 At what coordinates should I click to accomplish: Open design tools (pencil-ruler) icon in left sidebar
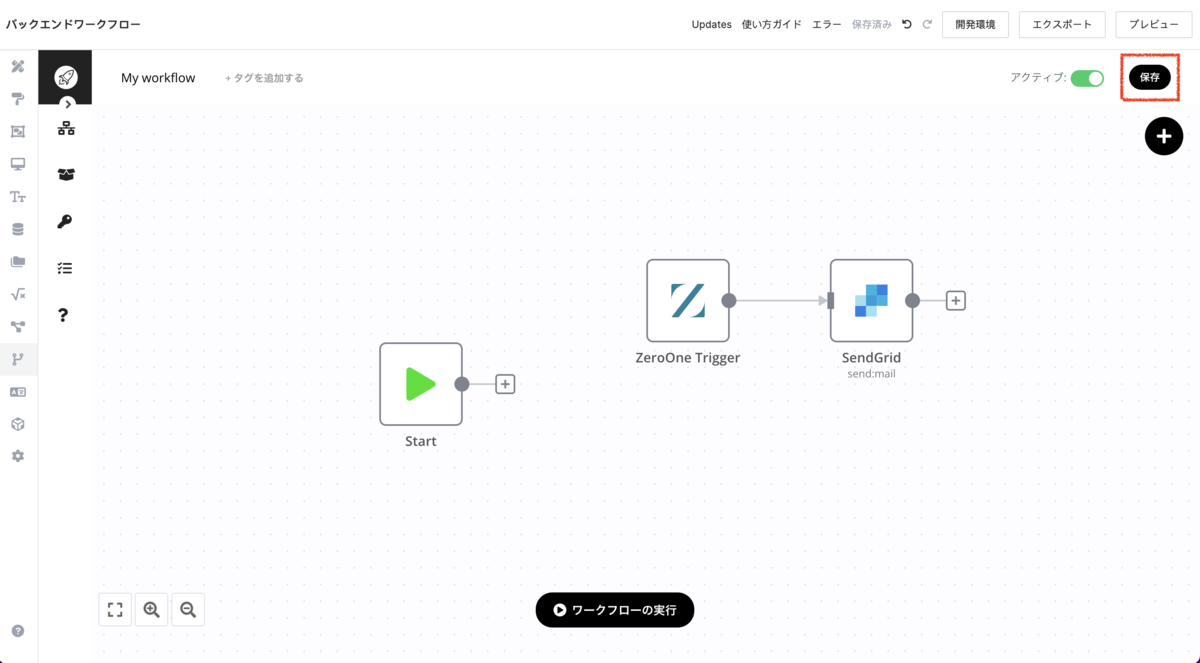(18, 66)
